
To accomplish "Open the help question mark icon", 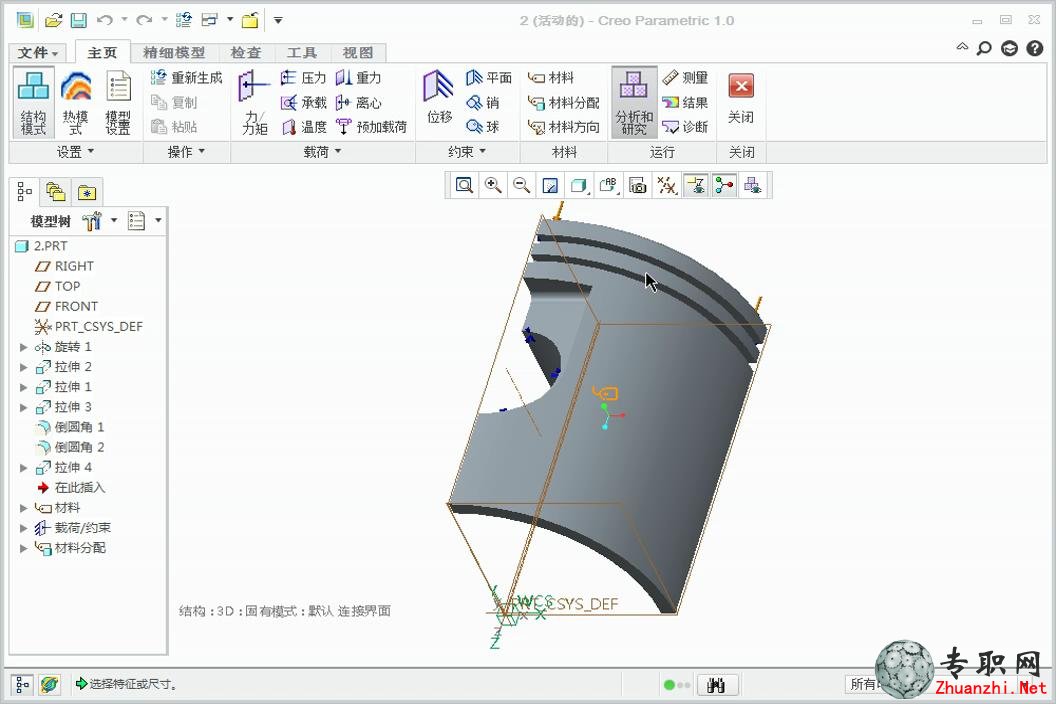I will point(1035,48).
